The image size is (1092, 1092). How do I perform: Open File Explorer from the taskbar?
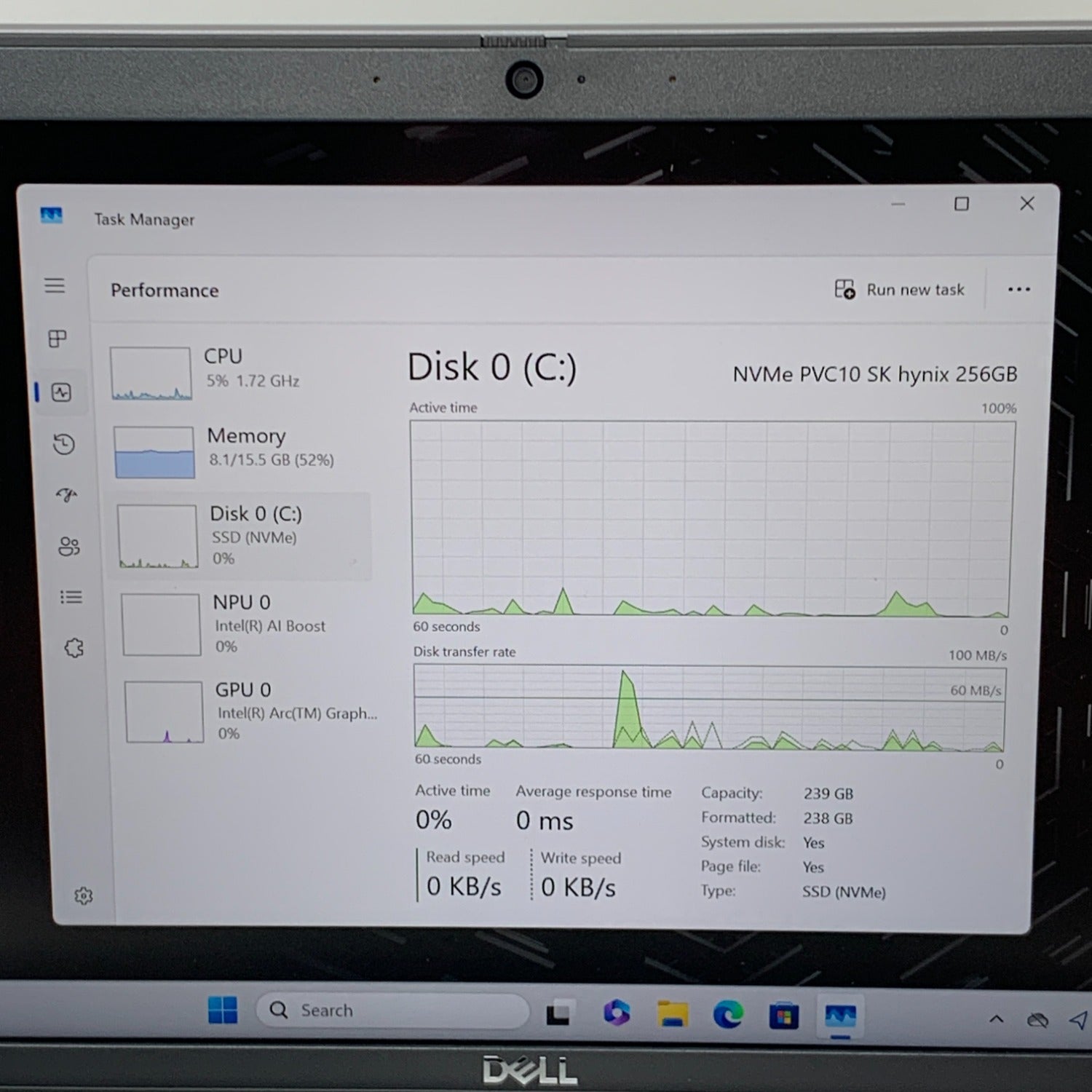(x=670, y=1010)
